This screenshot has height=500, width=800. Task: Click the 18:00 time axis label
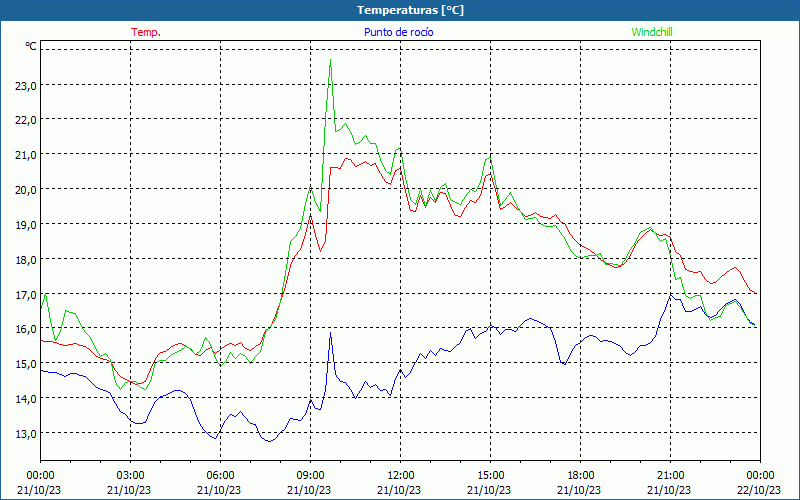point(580,476)
